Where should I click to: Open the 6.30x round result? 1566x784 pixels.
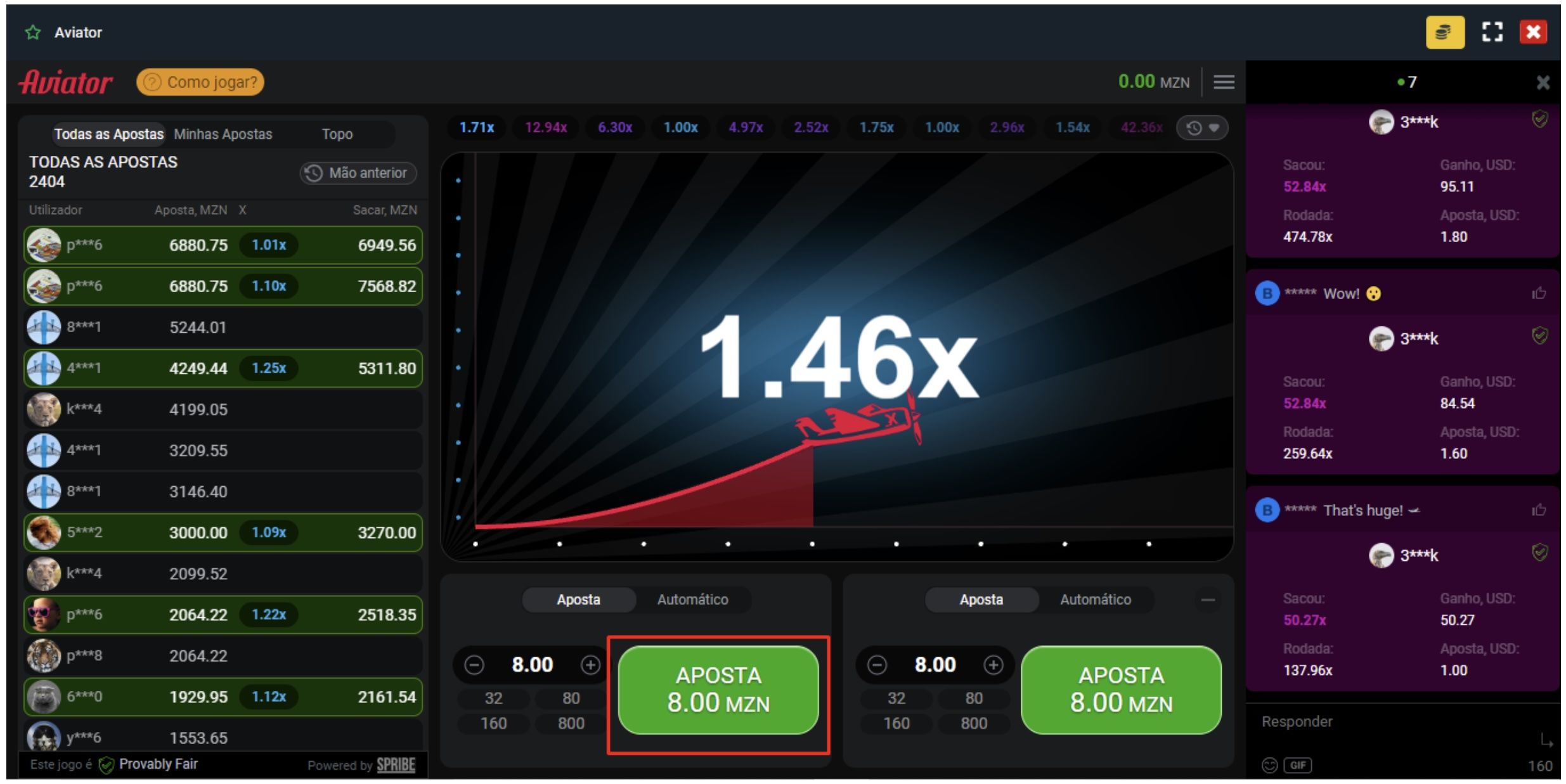tap(615, 127)
